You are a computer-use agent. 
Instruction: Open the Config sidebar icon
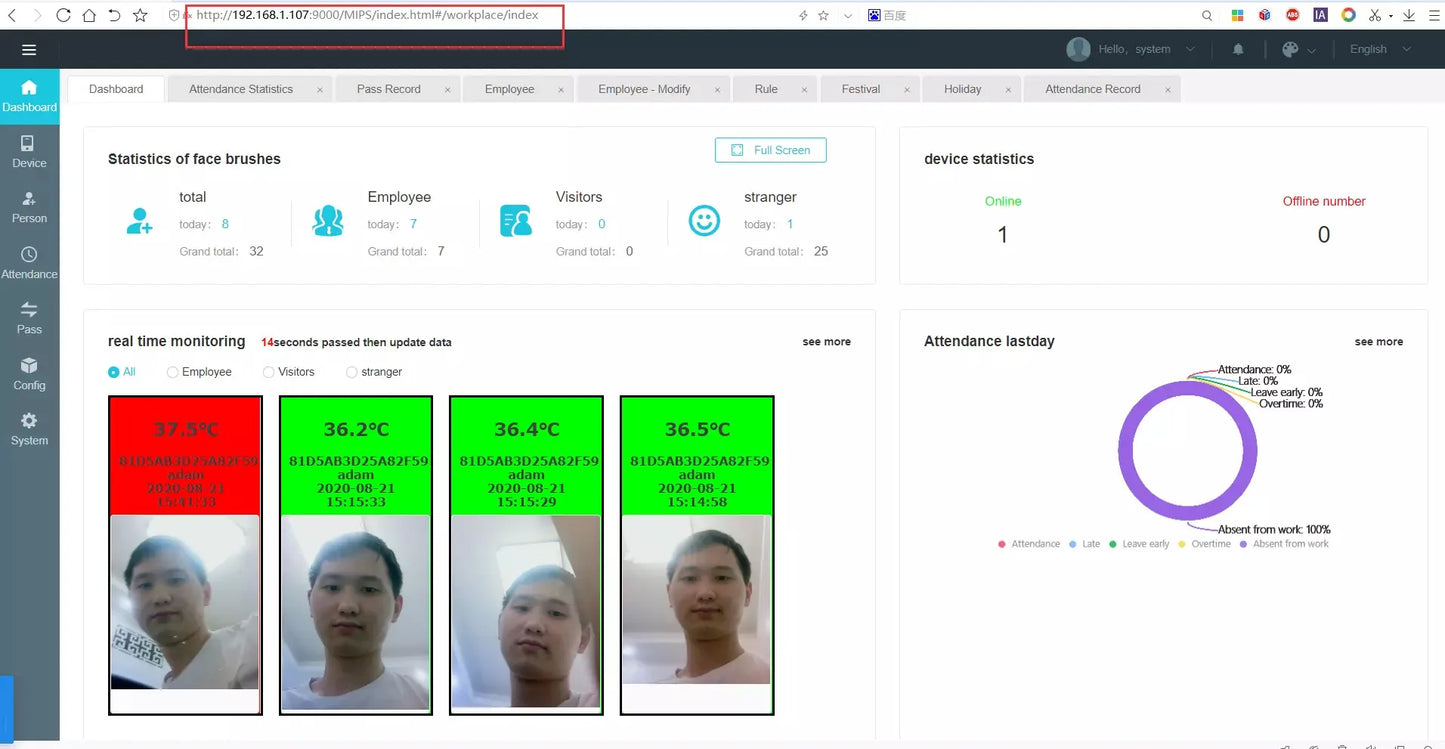(x=28, y=372)
